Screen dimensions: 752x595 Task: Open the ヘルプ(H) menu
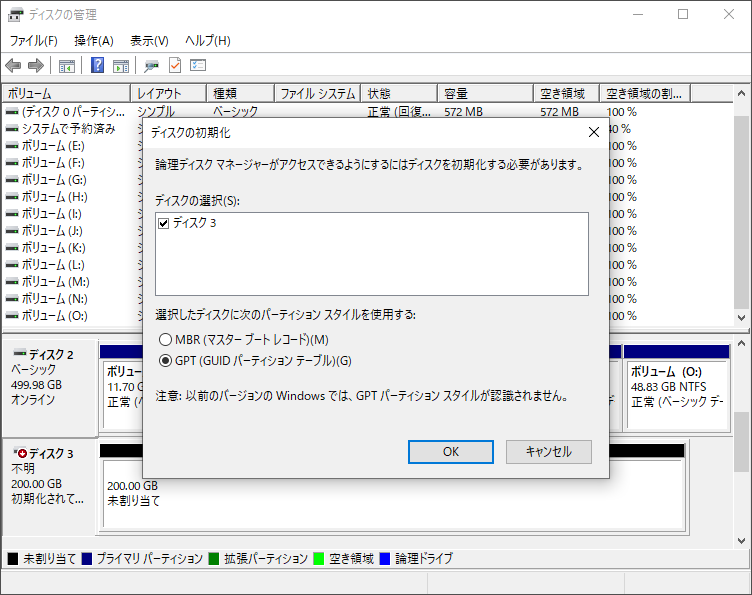coord(208,41)
